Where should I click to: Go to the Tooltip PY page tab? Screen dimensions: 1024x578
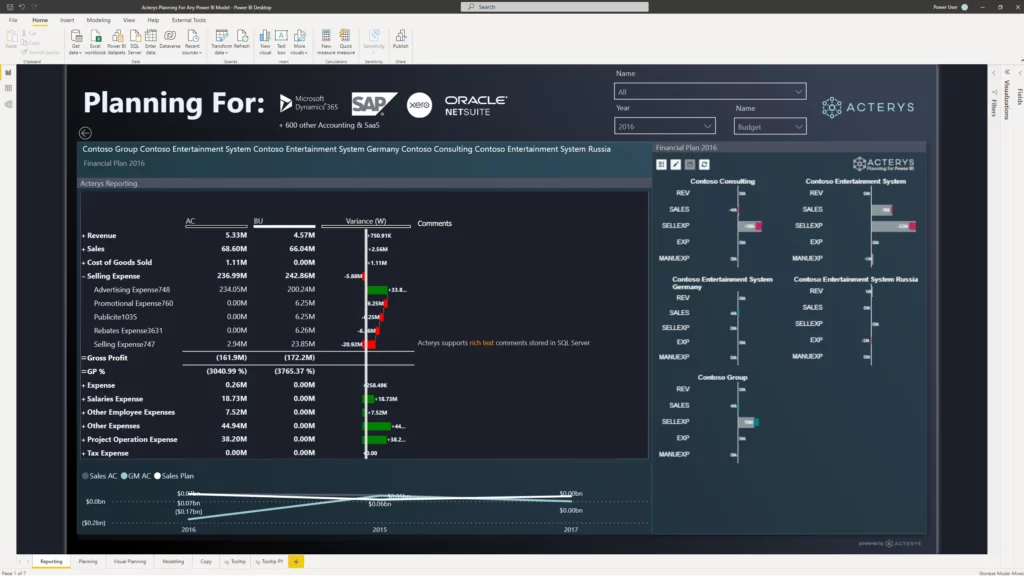pos(270,562)
